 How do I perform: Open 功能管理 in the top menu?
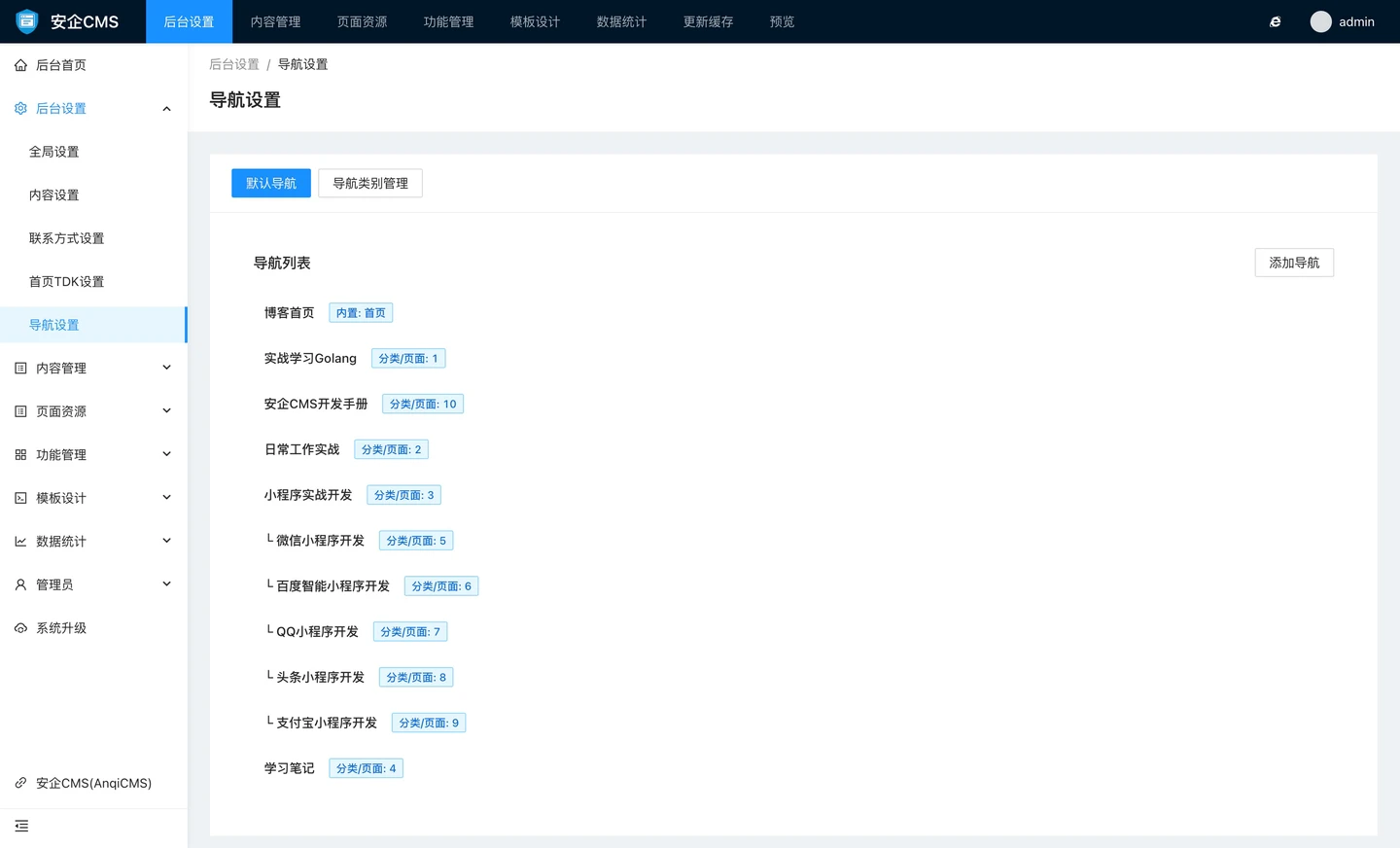[x=448, y=21]
